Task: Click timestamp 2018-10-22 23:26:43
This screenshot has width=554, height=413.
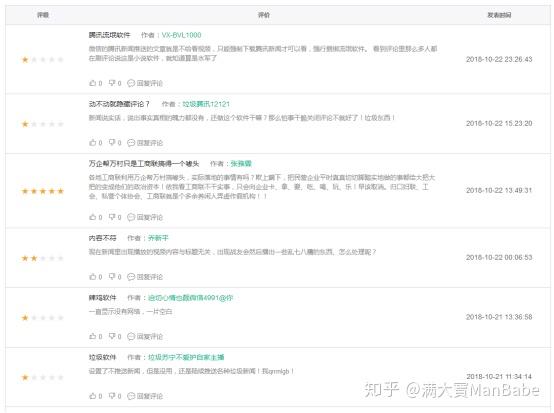Action: click(499, 59)
